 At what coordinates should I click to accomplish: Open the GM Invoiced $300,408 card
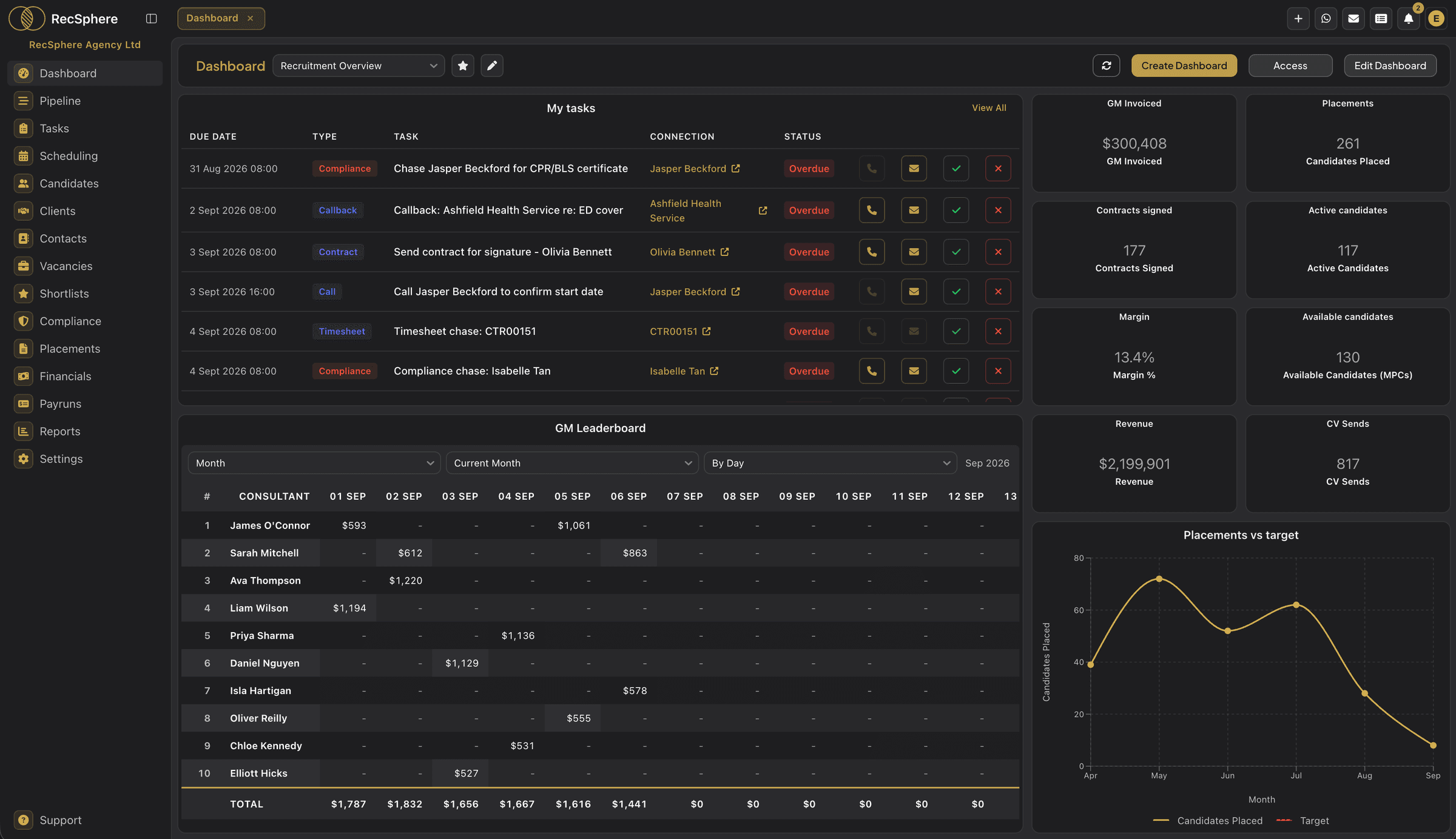pyautogui.click(x=1134, y=143)
